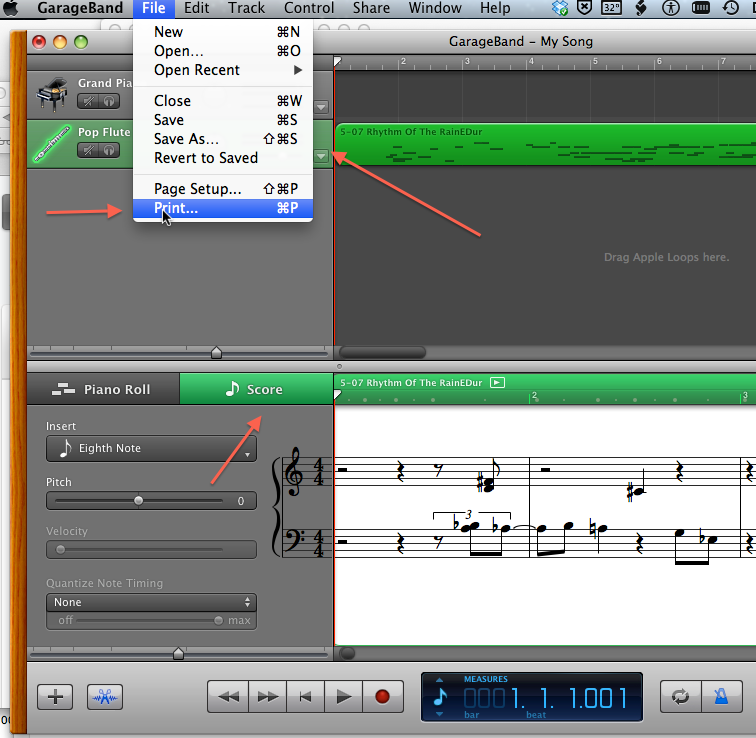Choose Print from the File menu
Viewport: 756px width, 738px height.
click(x=223, y=208)
